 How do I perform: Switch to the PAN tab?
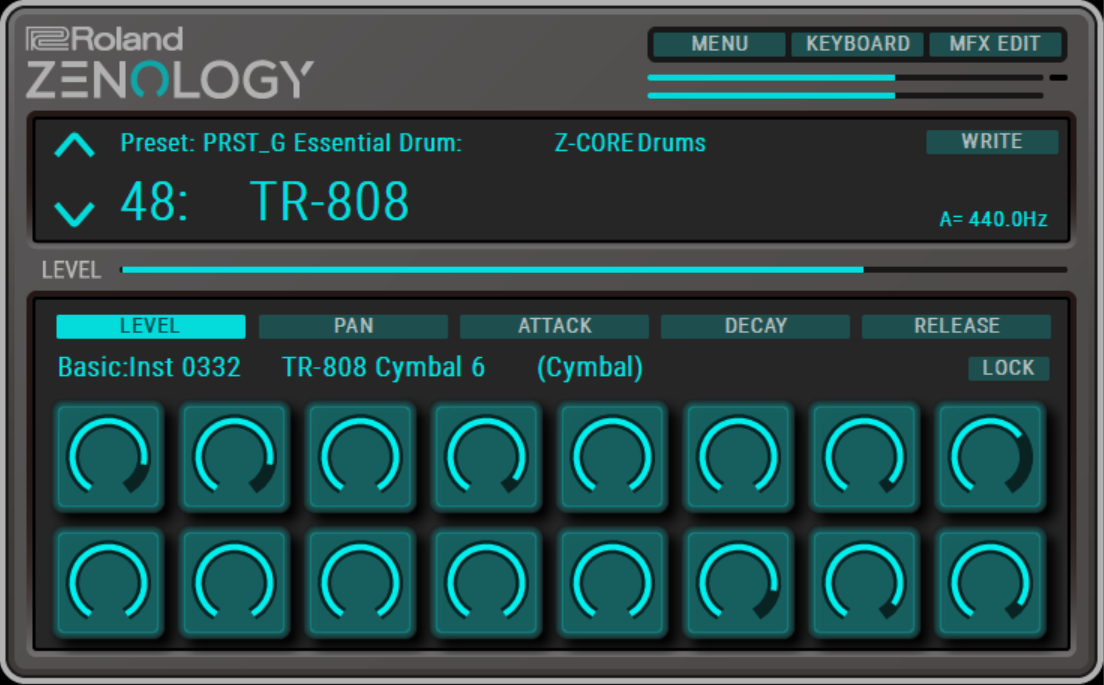(353, 326)
